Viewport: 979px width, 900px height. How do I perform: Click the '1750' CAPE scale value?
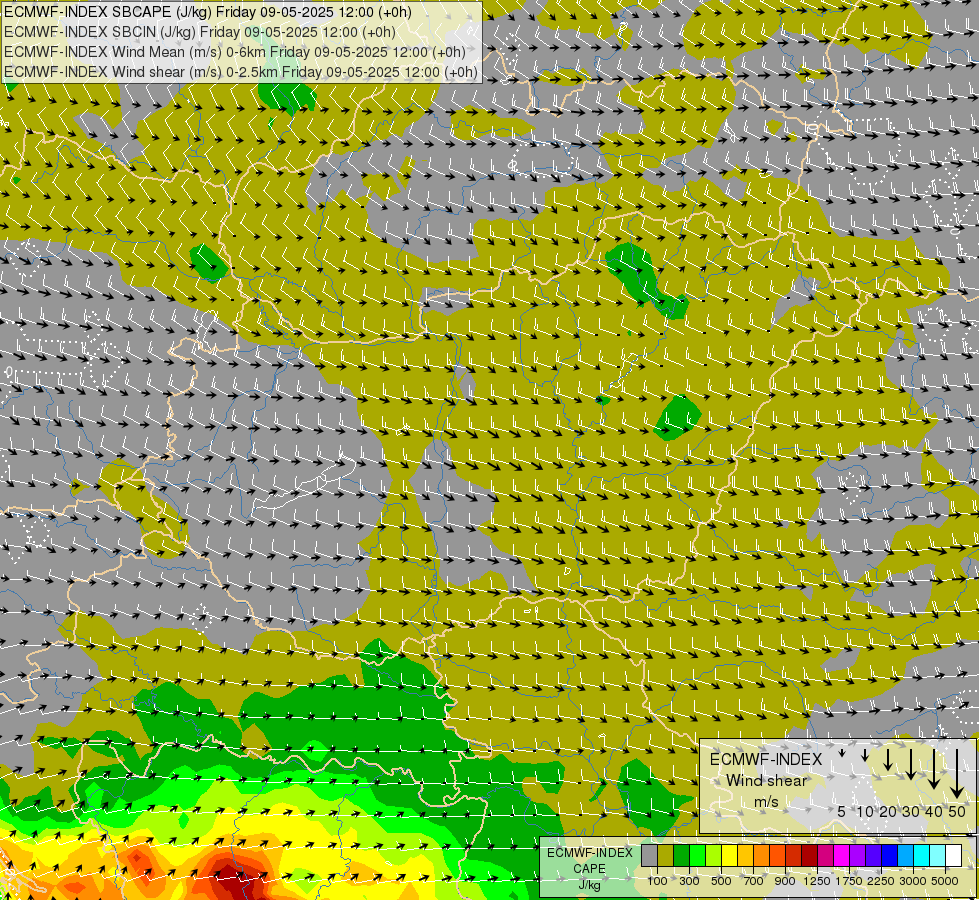point(849,881)
